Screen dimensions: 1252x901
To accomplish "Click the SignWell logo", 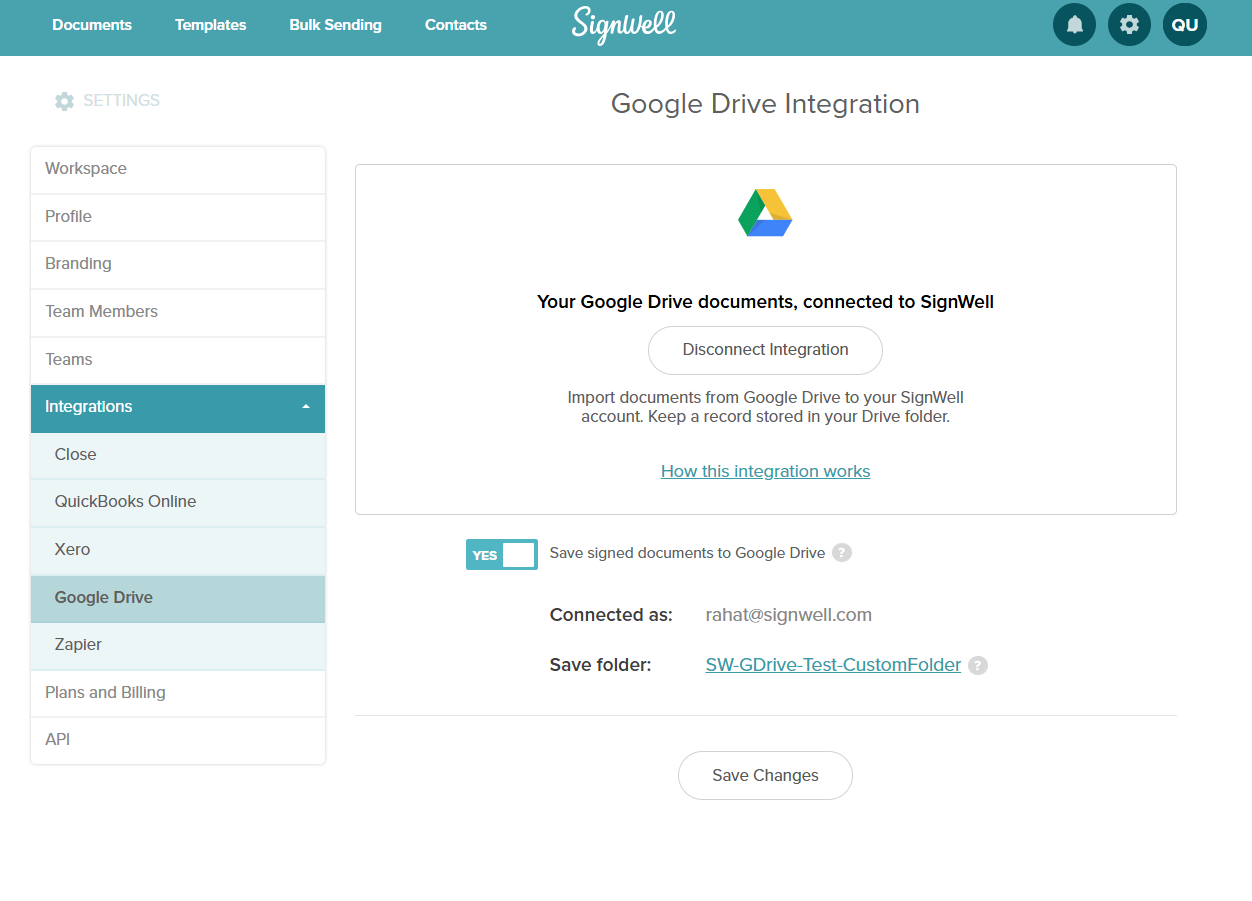I will (624, 25).
